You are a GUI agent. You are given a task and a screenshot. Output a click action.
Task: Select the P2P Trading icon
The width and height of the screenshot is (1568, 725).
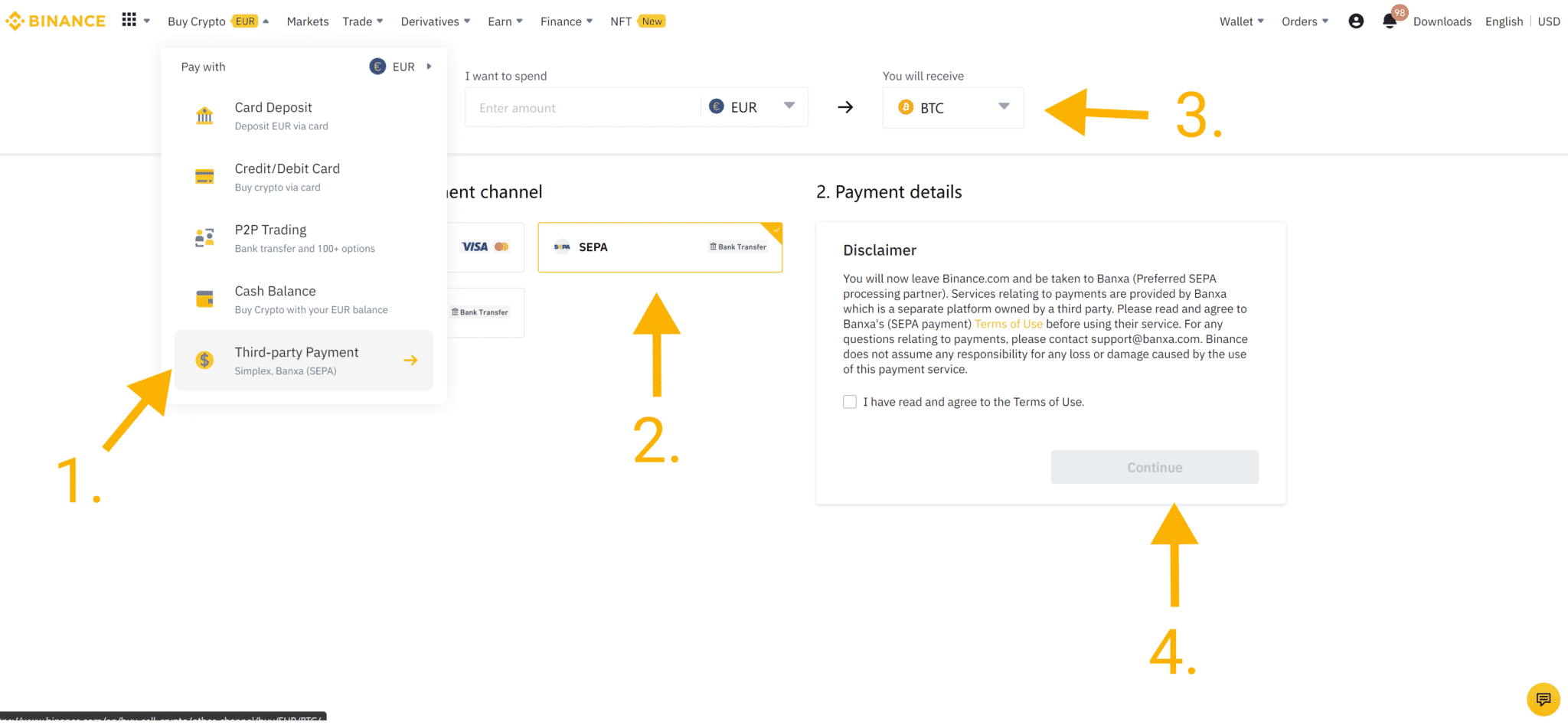[x=204, y=238]
